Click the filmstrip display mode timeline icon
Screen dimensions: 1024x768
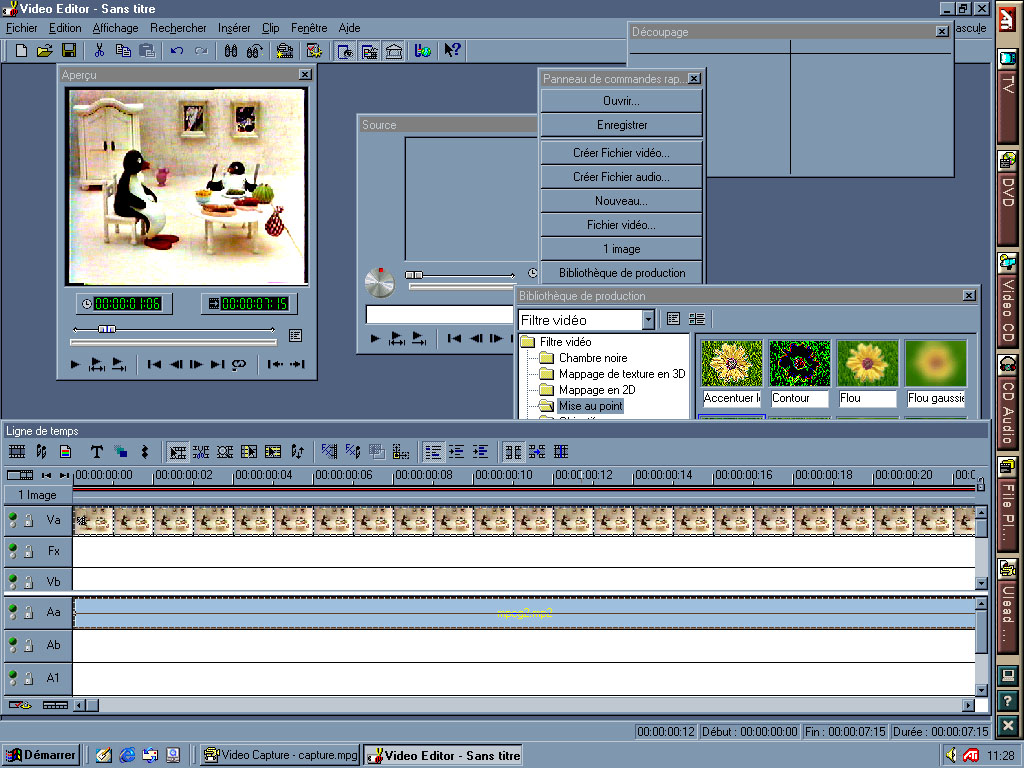[17, 451]
